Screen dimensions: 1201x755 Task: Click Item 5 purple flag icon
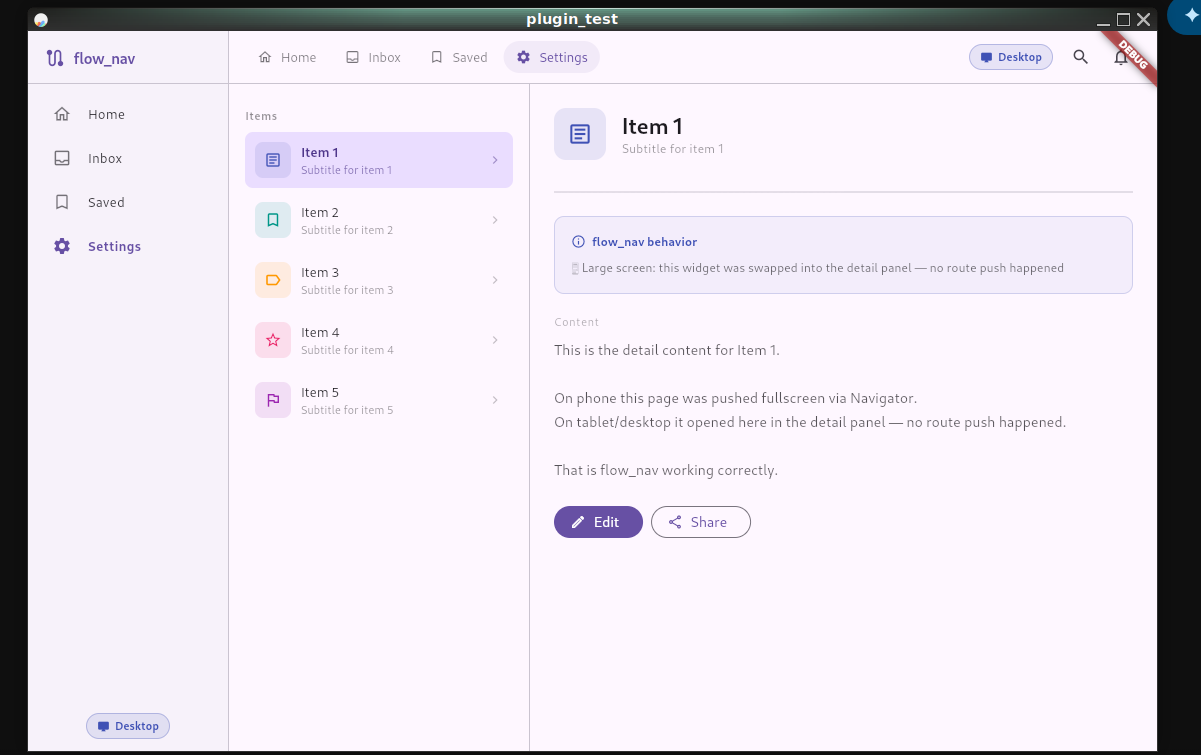(273, 400)
